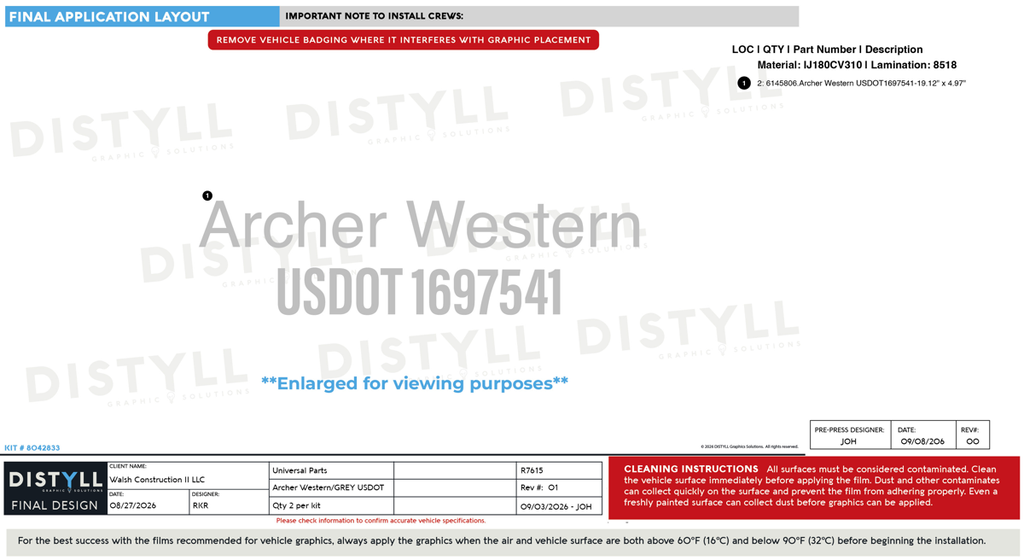Click 'IMPORTANT NOTE TO INSTALL CREWS:' heading

tap(374, 16)
